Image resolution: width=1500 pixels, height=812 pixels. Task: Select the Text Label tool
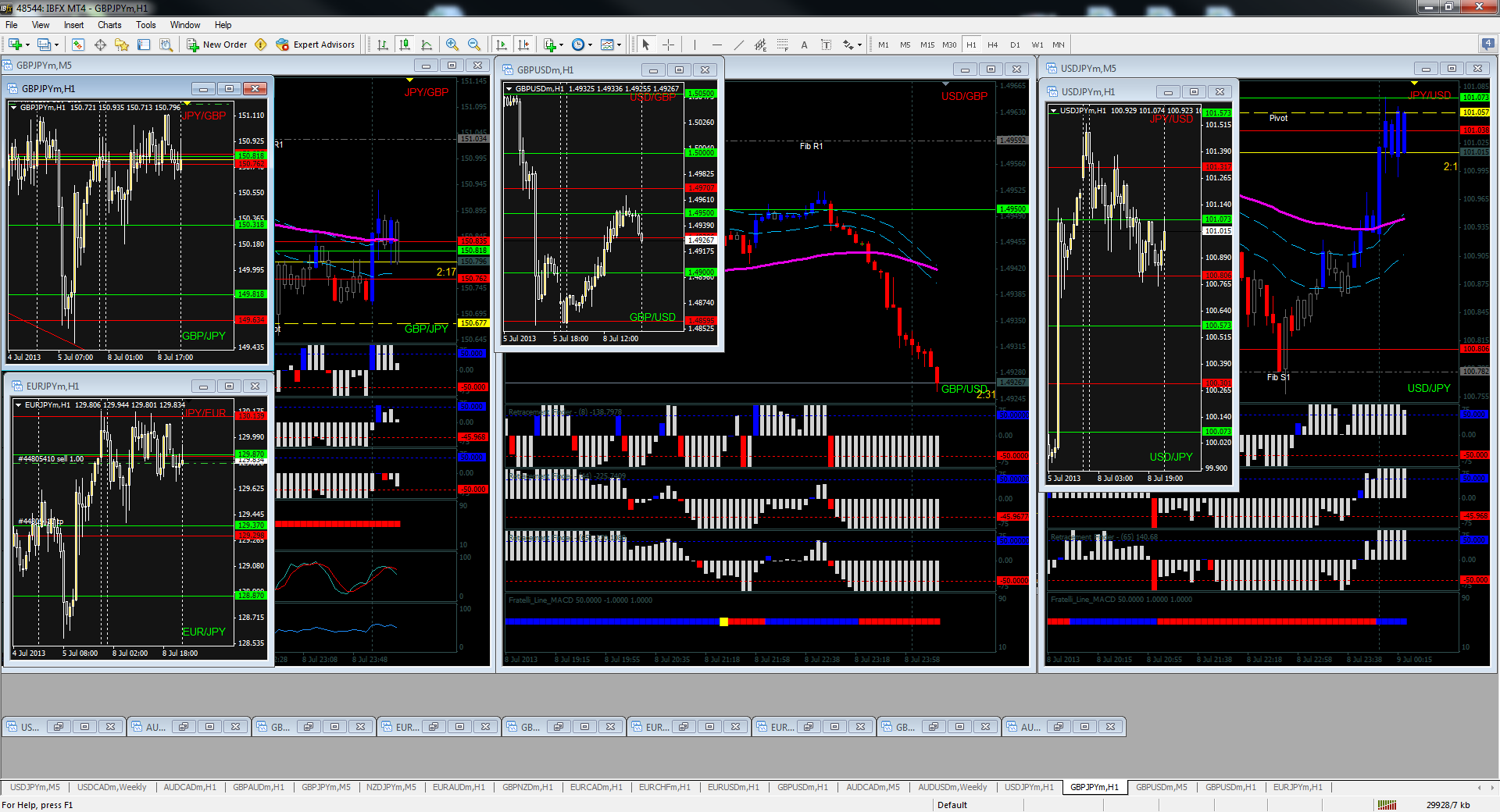827,45
